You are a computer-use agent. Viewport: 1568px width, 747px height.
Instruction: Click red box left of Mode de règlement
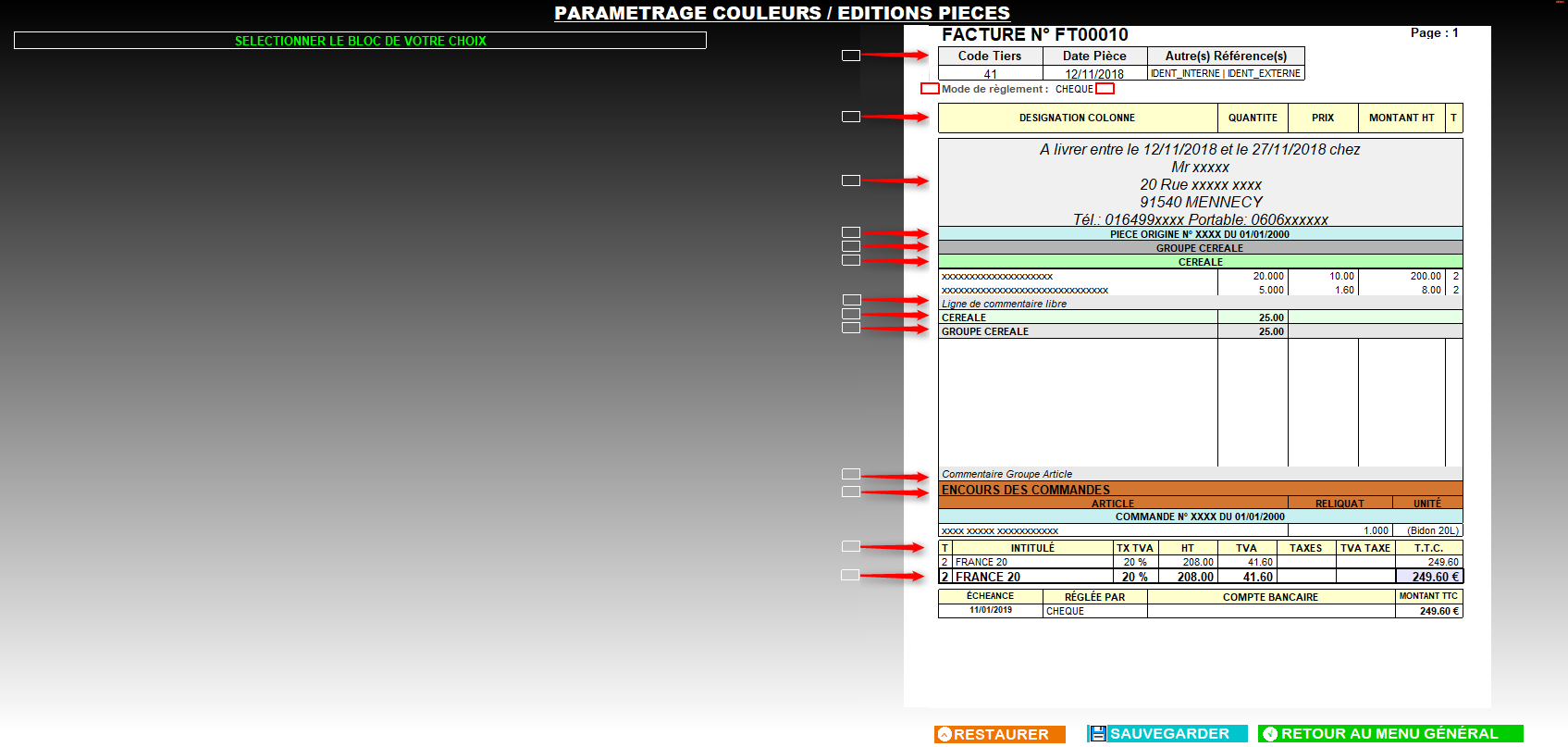click(930, 89)
